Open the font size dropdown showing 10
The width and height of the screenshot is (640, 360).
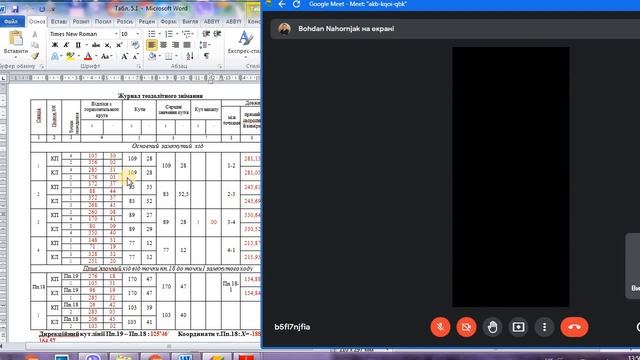tap(138, 34)
